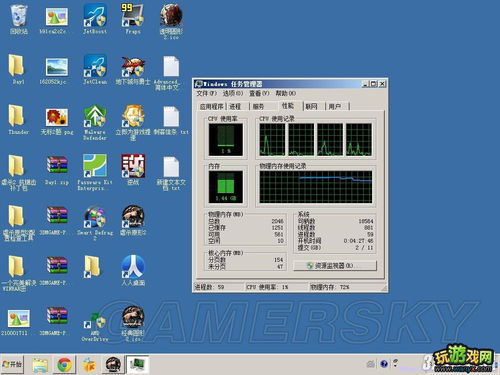Switch to the 进程 (Processes) tab
This screenshot has width=500, height=375.
[x=235, y=106]
